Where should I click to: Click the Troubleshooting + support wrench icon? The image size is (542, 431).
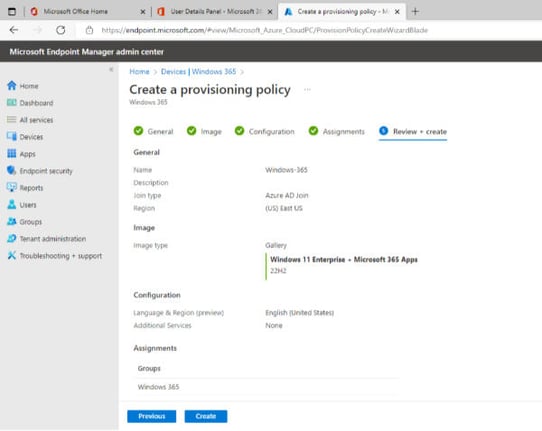click(x=11, y=255)
